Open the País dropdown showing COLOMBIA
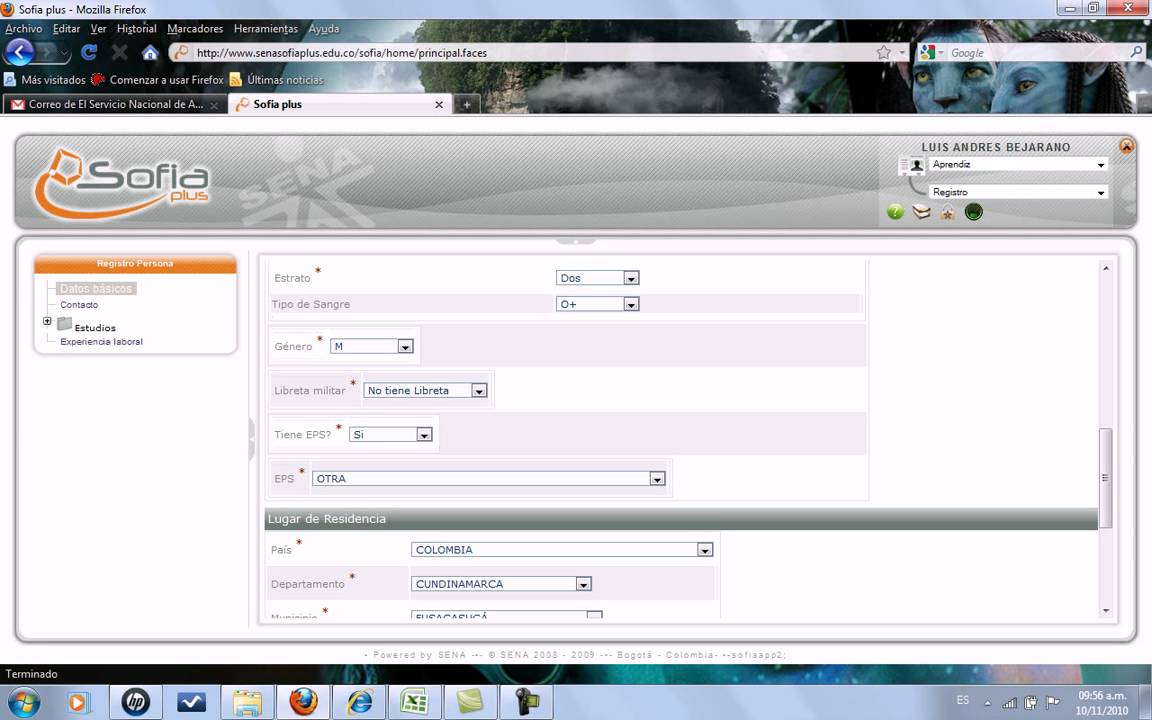This screenshot has height=720, width=1152. 562,550
